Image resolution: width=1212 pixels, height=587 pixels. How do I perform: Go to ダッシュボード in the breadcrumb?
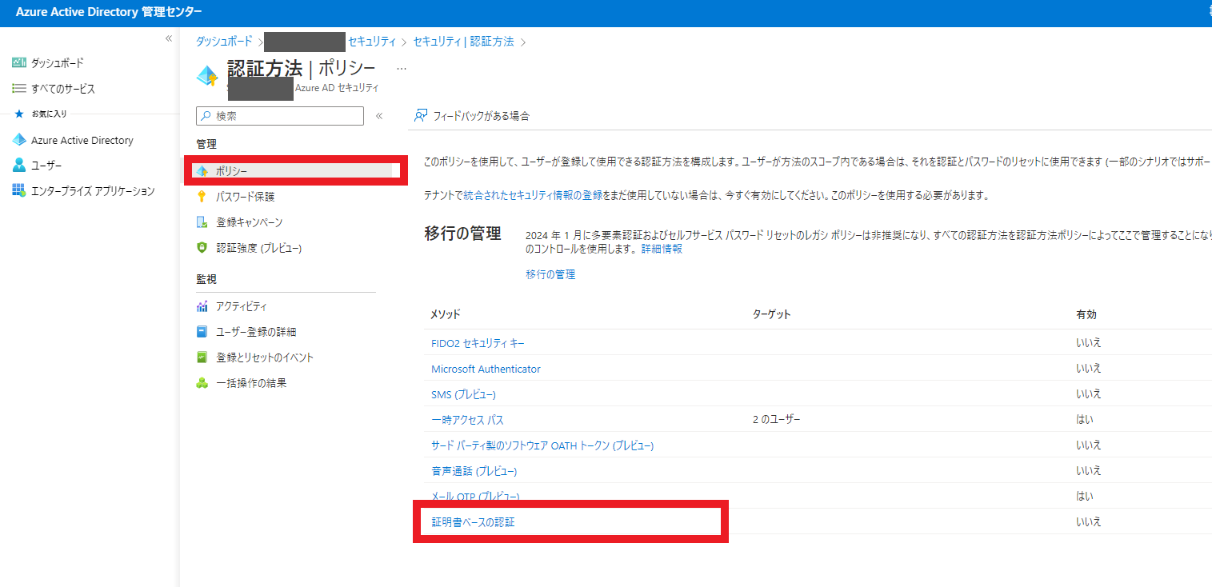tap(224, 41)
